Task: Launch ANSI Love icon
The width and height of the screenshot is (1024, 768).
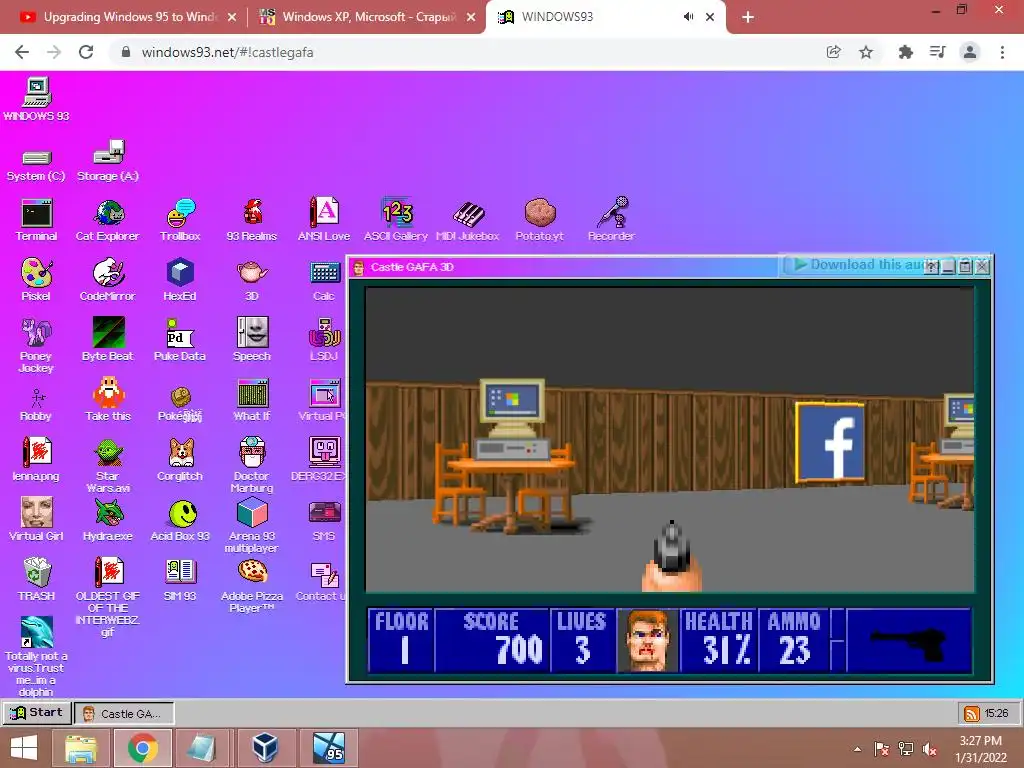Action: tap(324, 220)
